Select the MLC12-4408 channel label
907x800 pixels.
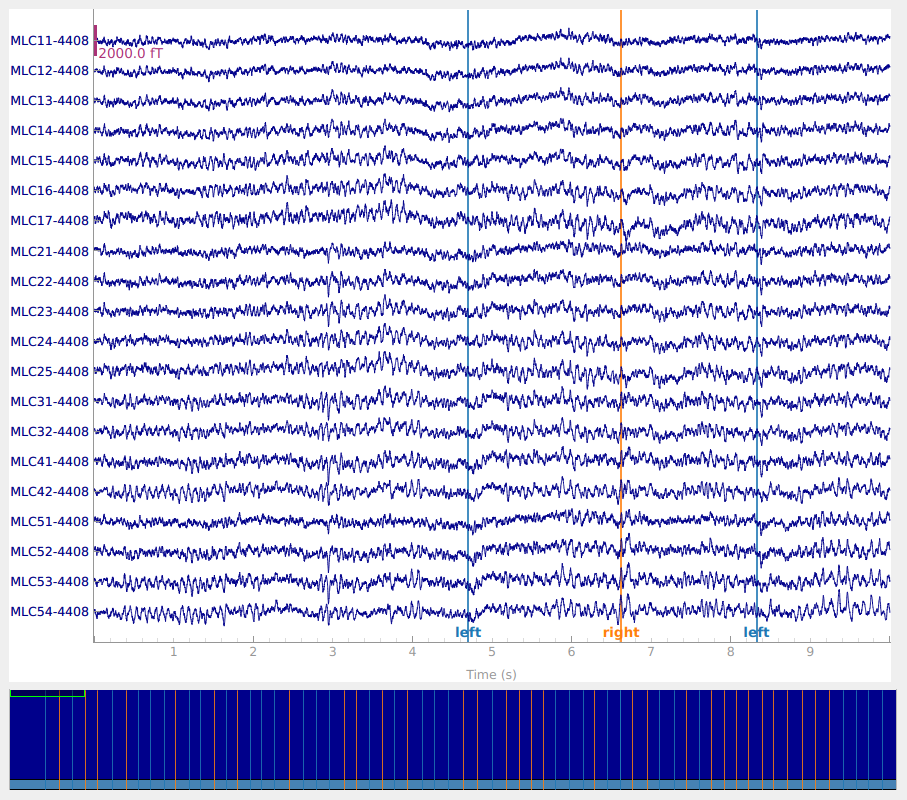click(x=50, y=71)
